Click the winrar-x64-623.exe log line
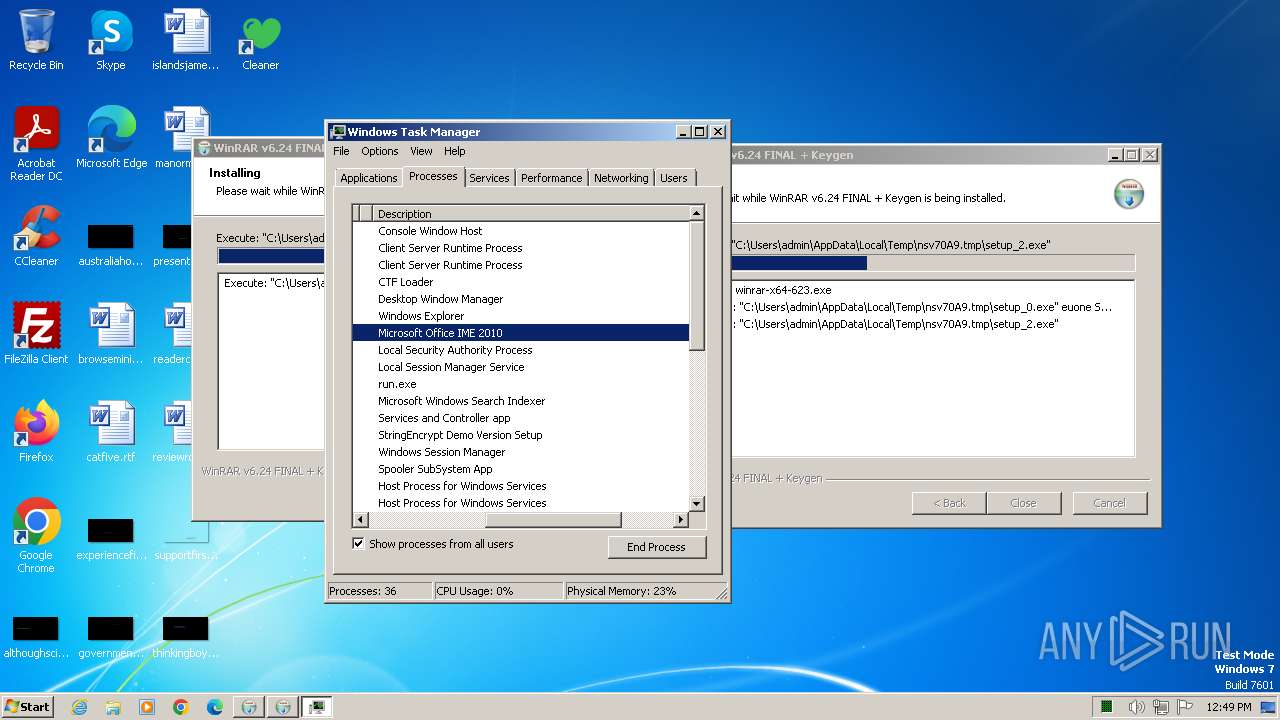Image resolution: width=1280 pixels, height=720 pixels. [783, 290]
